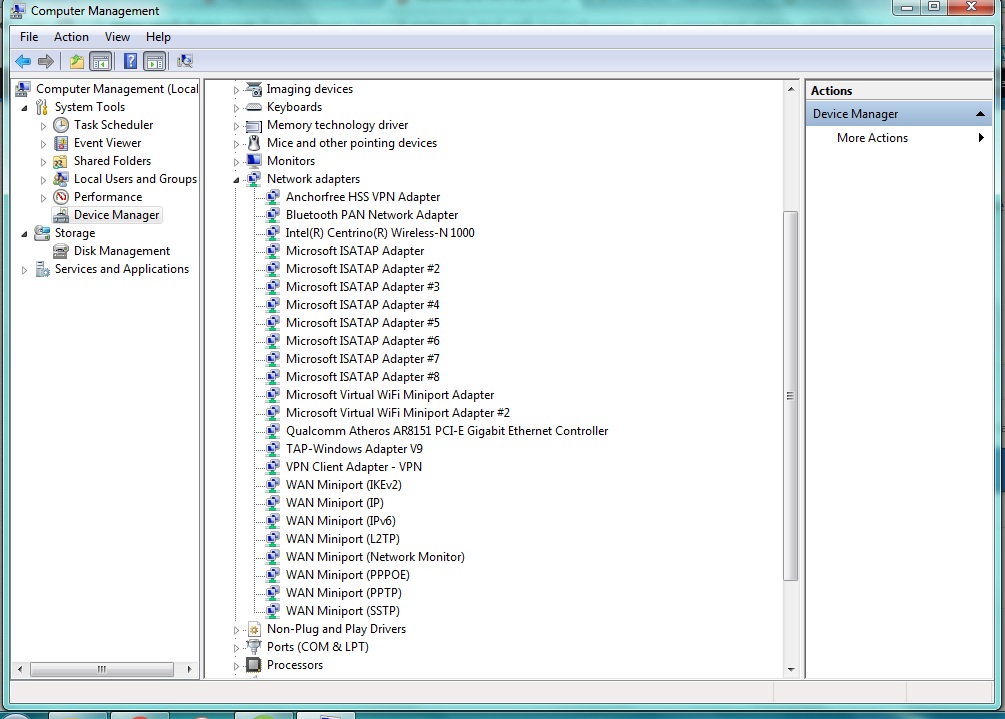
Task: Select WAN Miniport (Network Monitor)
Action: coord(375,557)
